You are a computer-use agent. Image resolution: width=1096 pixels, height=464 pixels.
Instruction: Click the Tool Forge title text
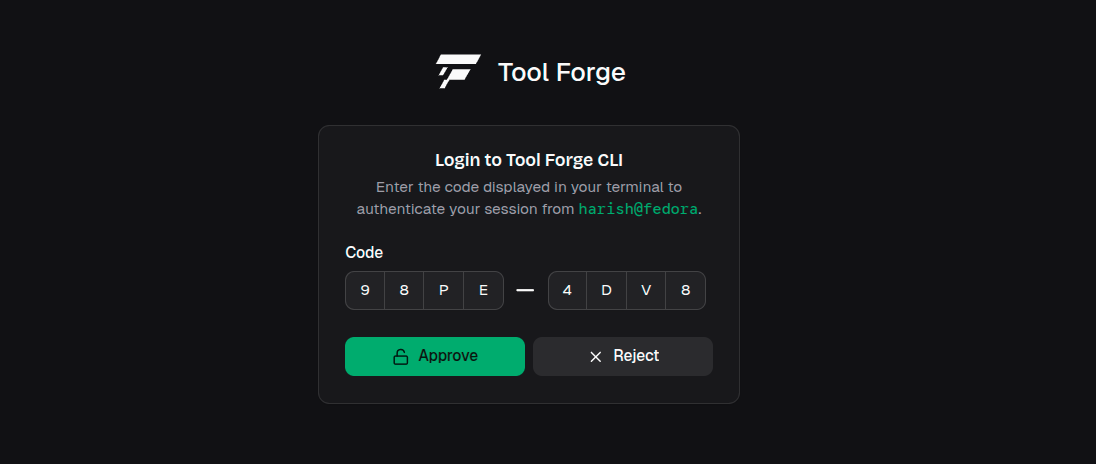tap(561, 73)
